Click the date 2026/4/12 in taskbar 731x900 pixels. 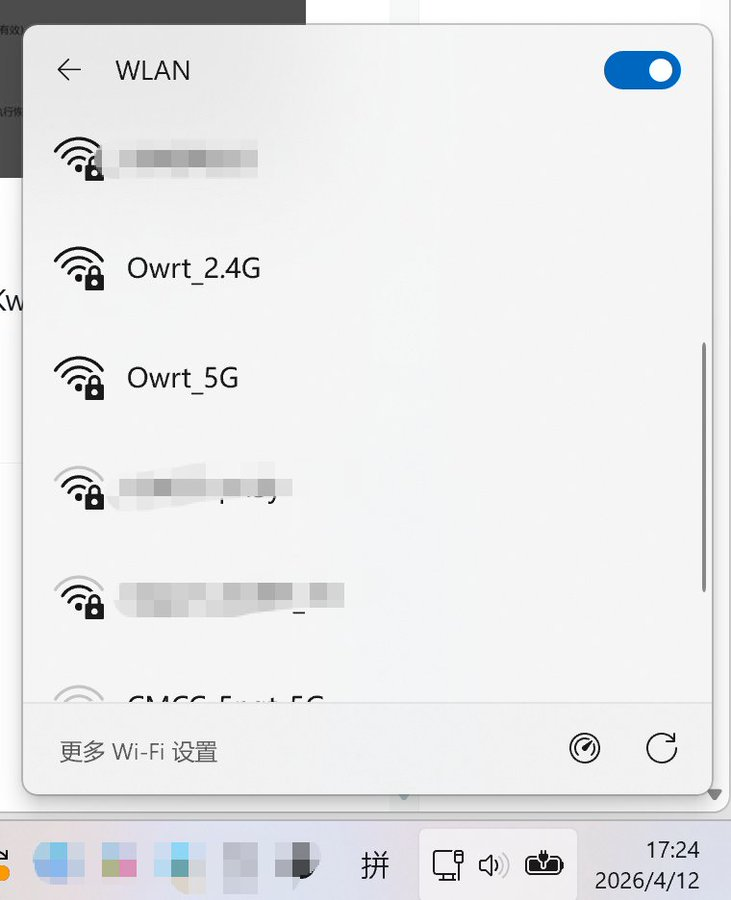(647, 880)
